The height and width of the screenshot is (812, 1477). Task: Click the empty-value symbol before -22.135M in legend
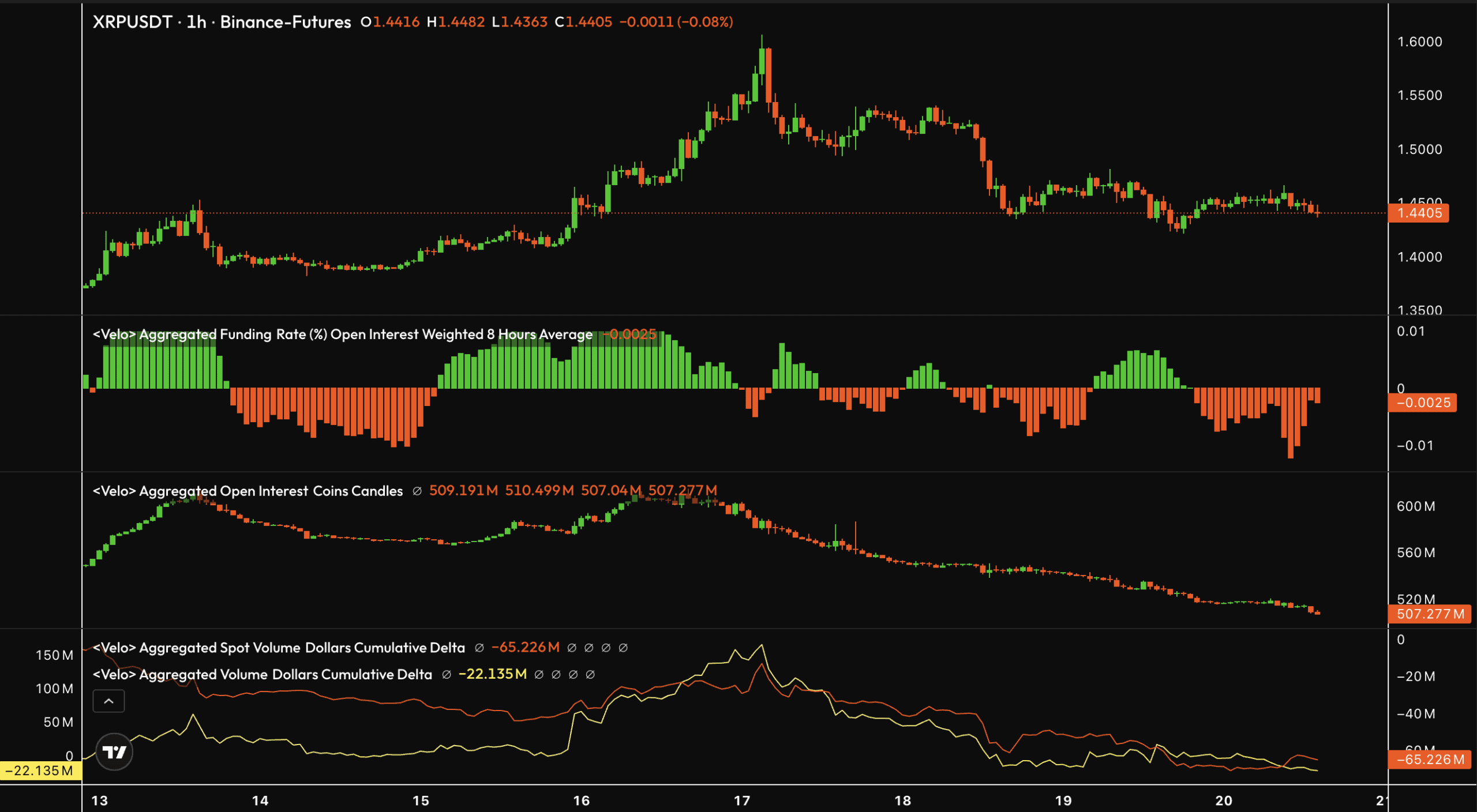446,674
